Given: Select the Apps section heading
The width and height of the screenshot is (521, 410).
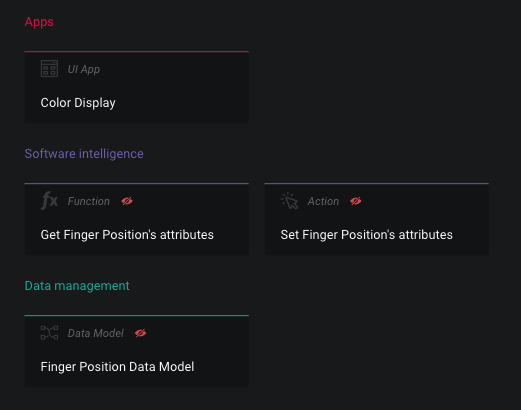Looking at the screenshot, I should (x=39, y=22).
